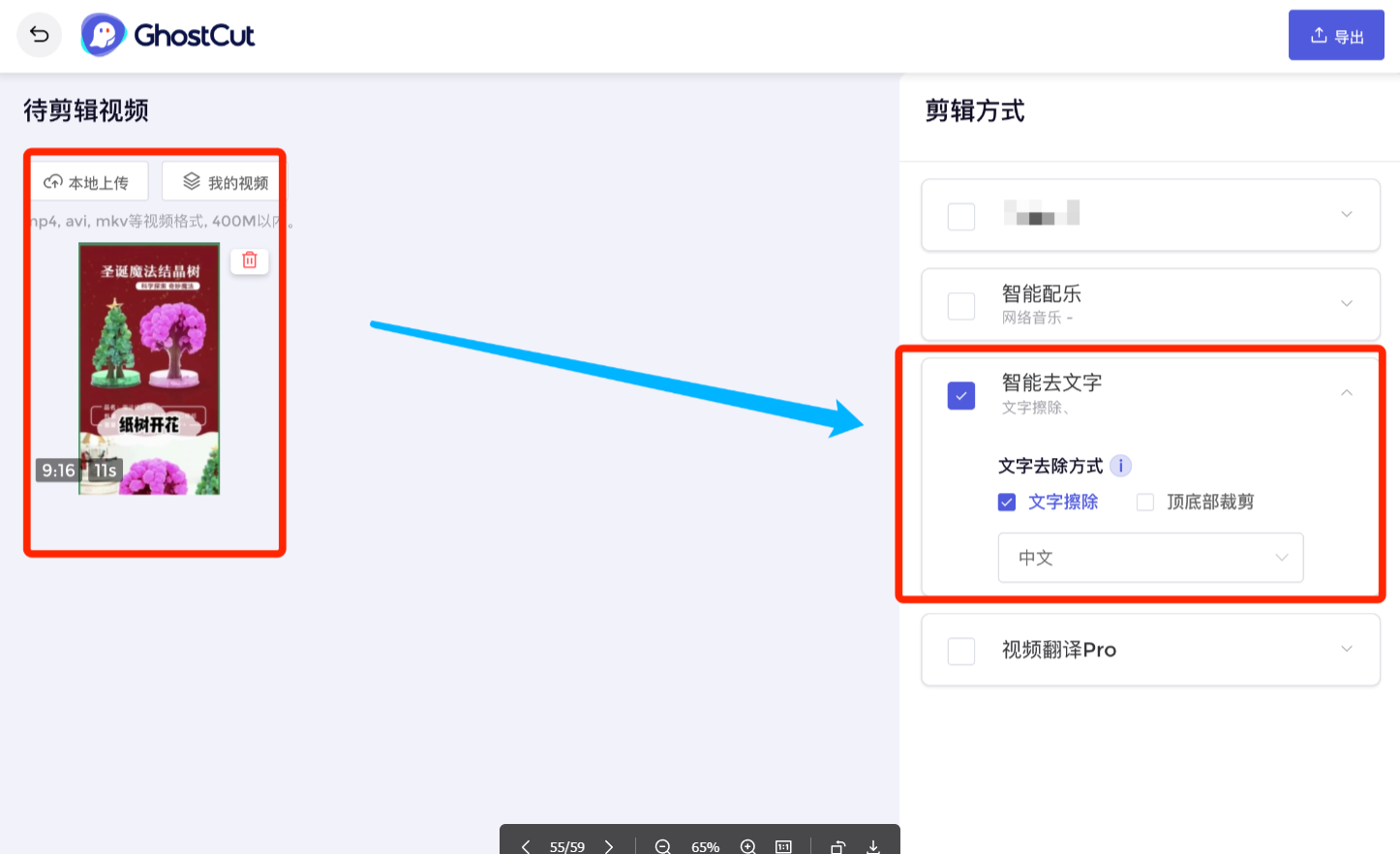The image size is (1400, 854).
Task: Uncheck the 文字擦除 option
Action: tap(1006, 502)
